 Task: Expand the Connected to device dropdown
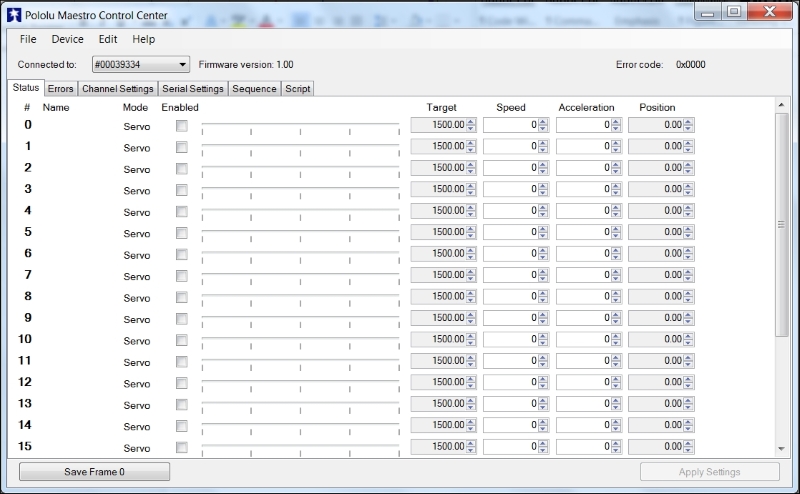141,64
